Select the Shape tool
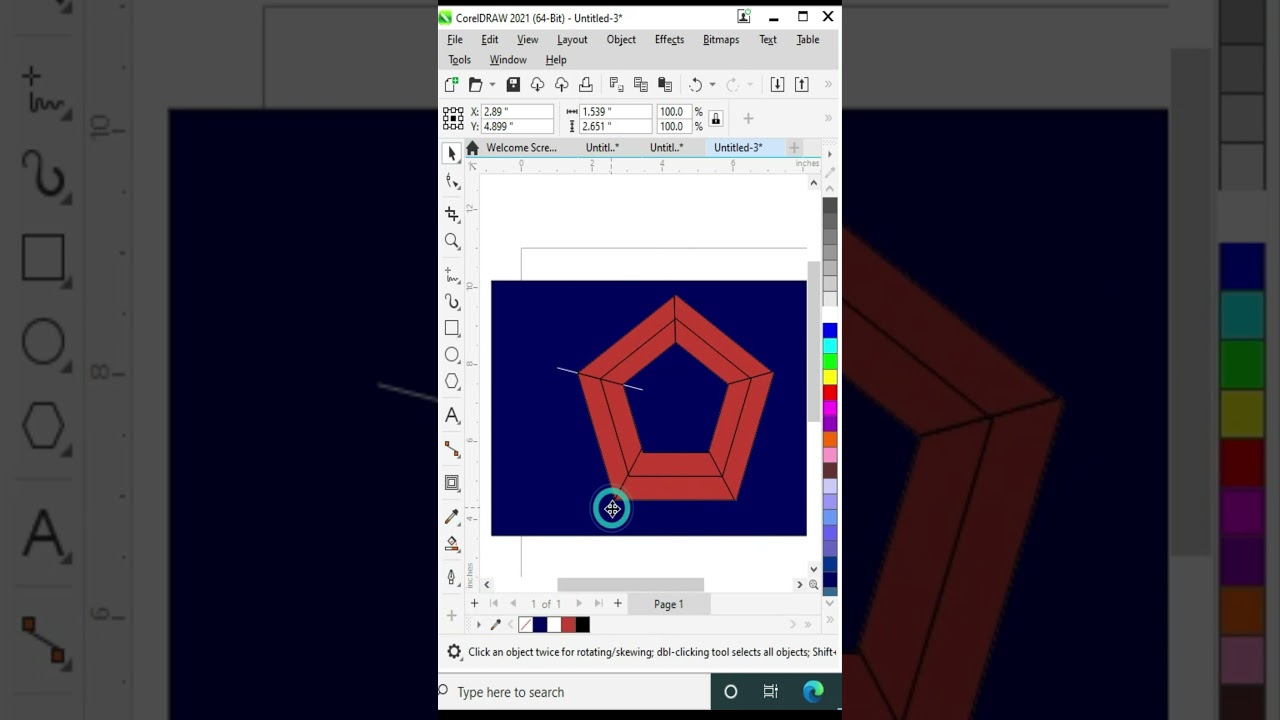This screenshot has height=720, width=1280. click(452, 181)
